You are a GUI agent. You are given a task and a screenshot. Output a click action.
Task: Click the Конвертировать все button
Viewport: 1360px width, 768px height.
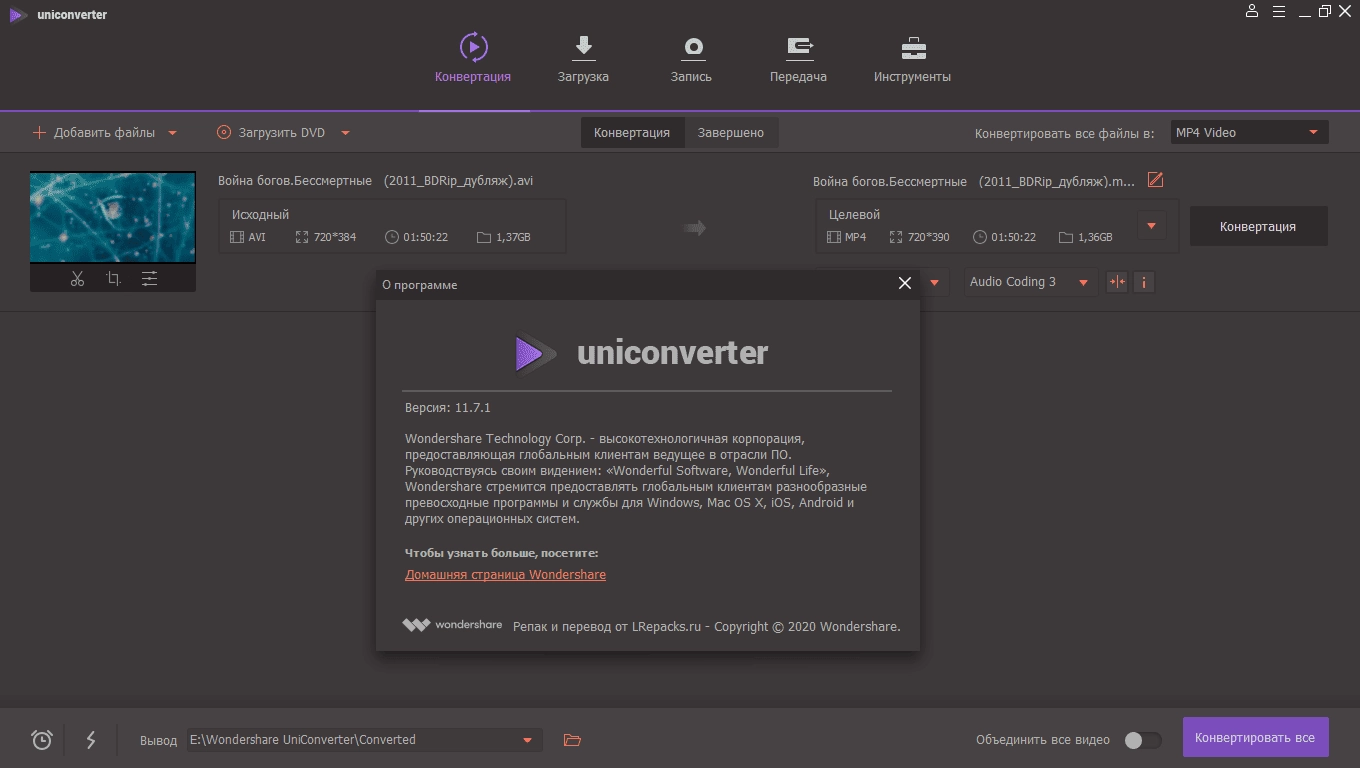tap(1255, 738)
